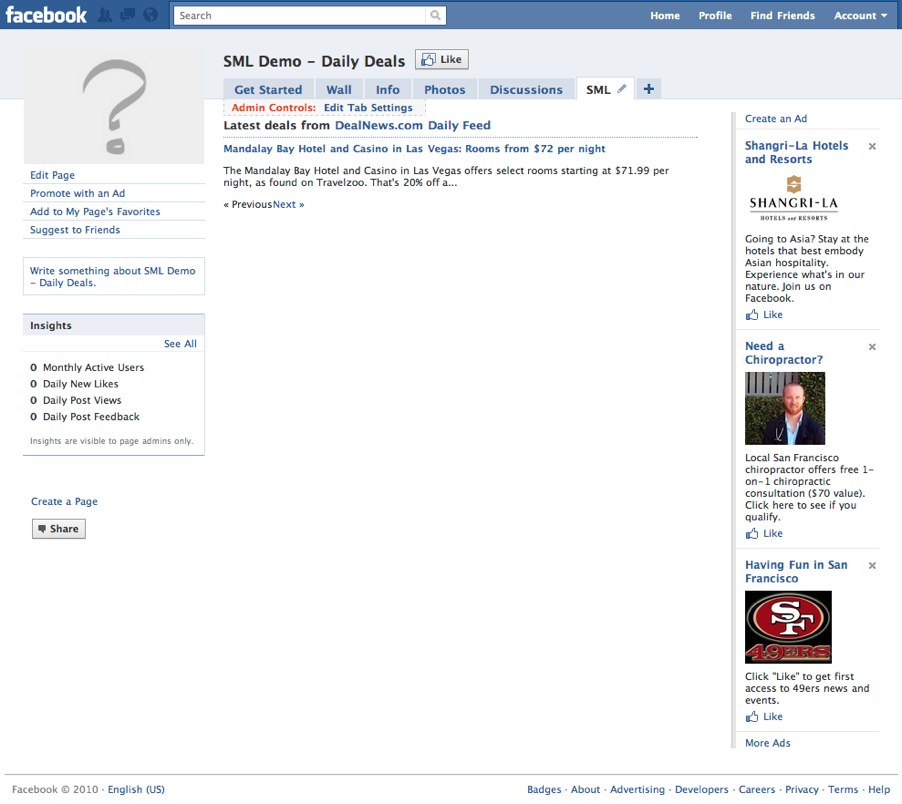Viewport: 902px width, 804px height.
Task: Switch to the Get Started tab
Action: [x=268, y=90]
